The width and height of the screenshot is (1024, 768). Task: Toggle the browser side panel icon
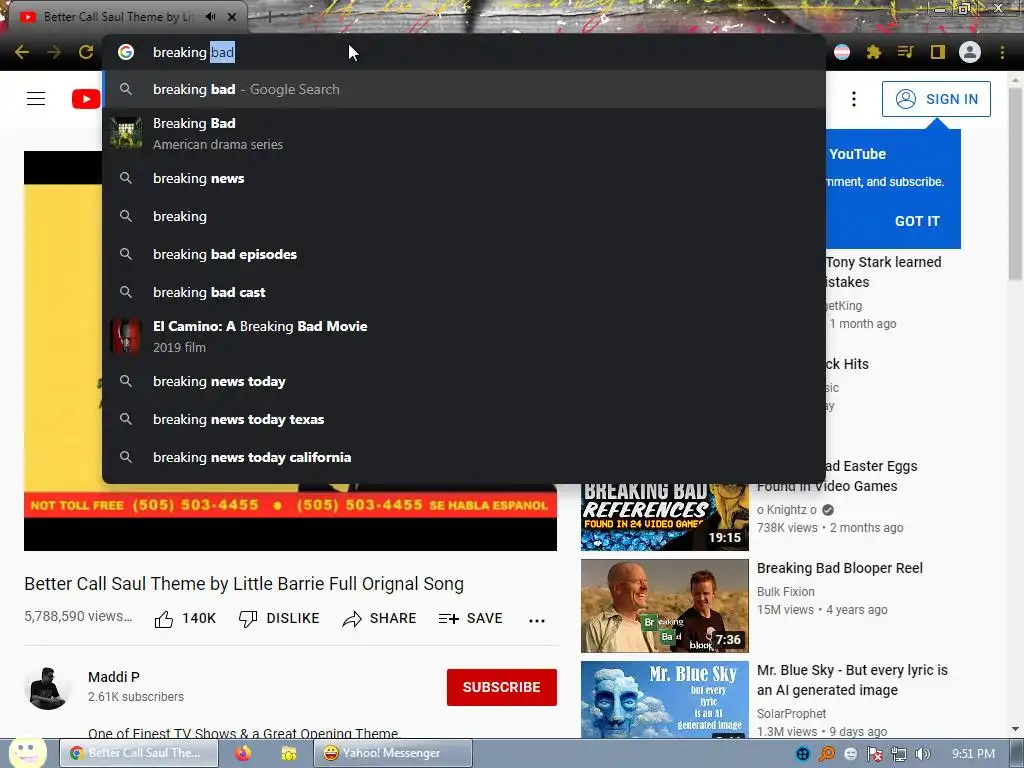938,52
